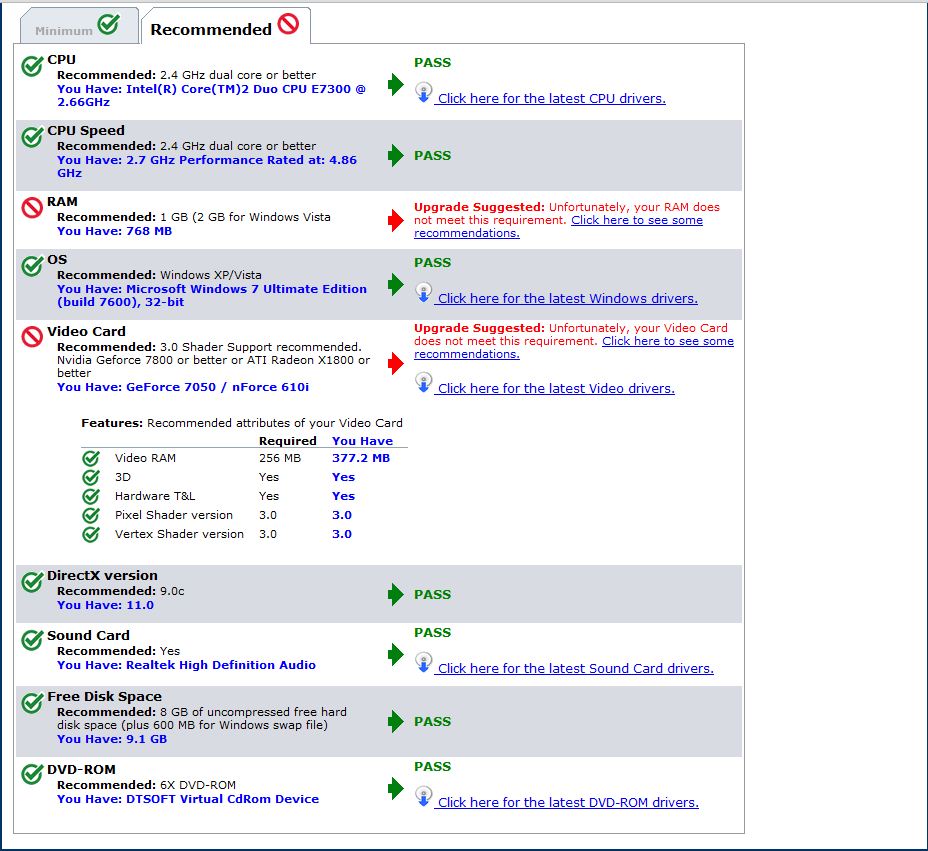This screenshot has width=928, height=851.
Task: Click the green check icon beside Free Disk Space
Action: (33, 702)
